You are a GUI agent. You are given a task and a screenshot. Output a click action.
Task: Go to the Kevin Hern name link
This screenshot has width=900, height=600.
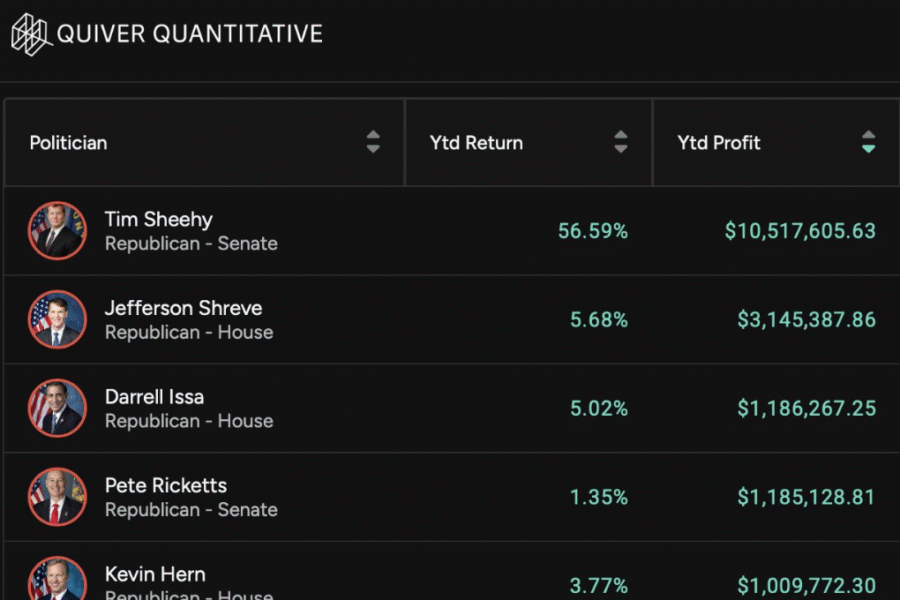pos(155,575)
